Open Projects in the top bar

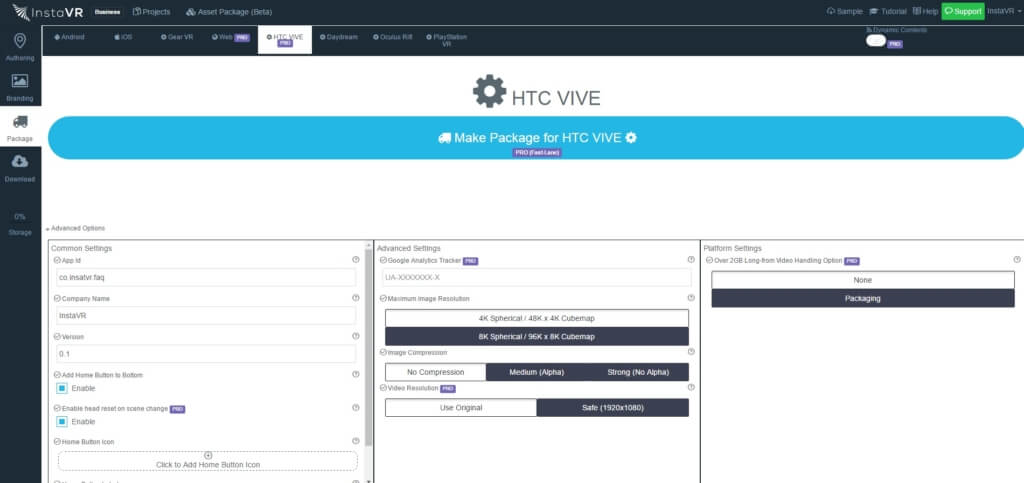point(152,12)
